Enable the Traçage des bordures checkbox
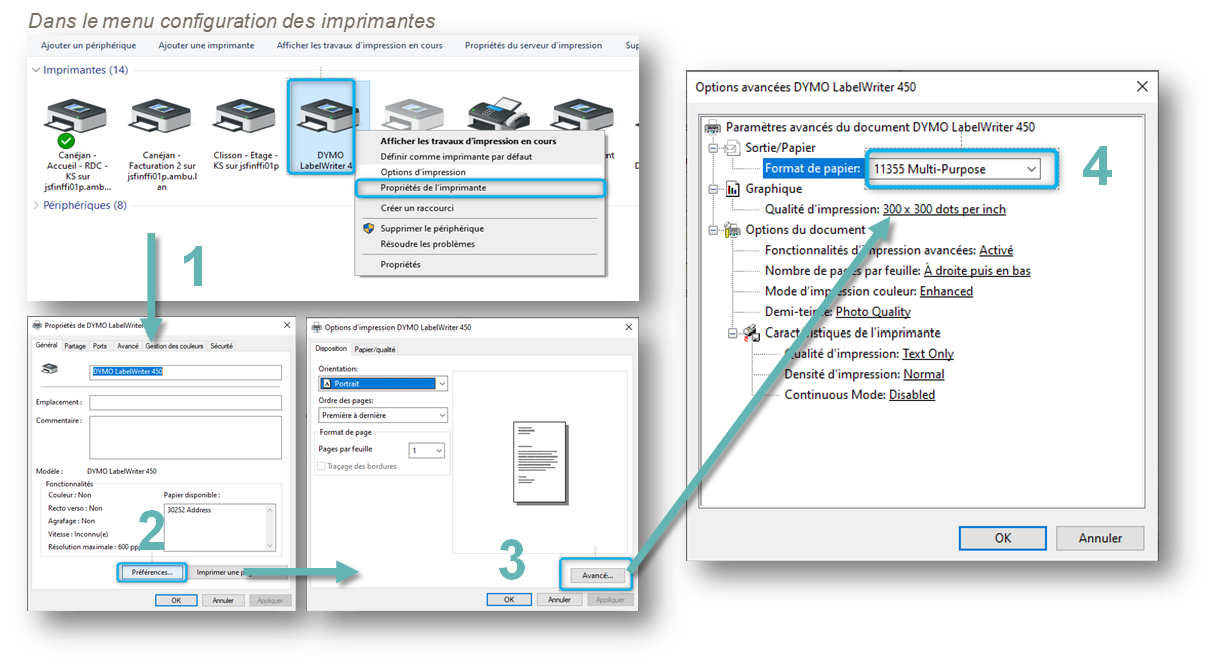This screenshot has height=665, width=1213. click(323, 466)
